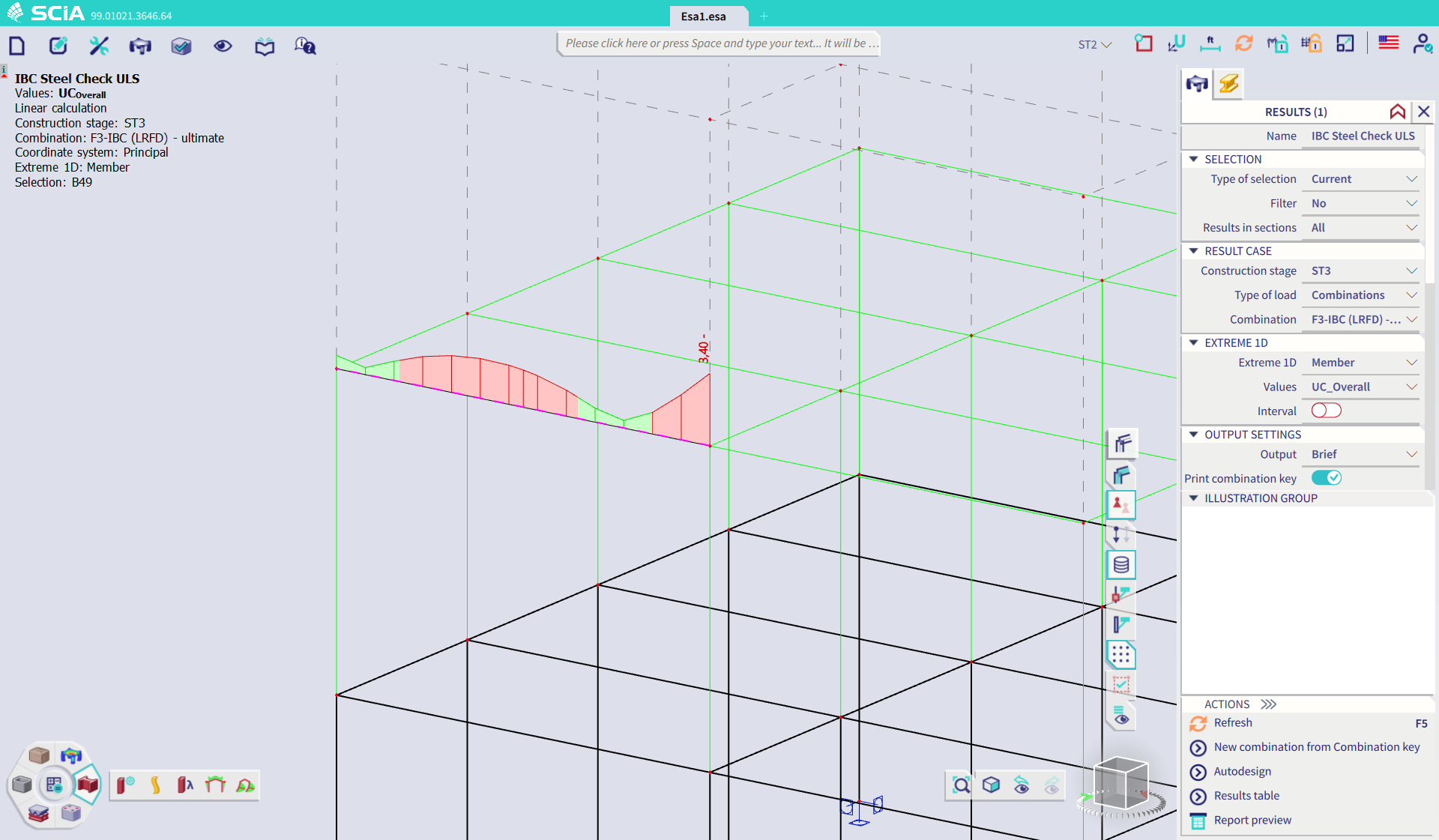The height and width of the screenshot is (840, 1439).
Task: Toggle the Current combination key switch off
Action: (x=1327, y=477)
